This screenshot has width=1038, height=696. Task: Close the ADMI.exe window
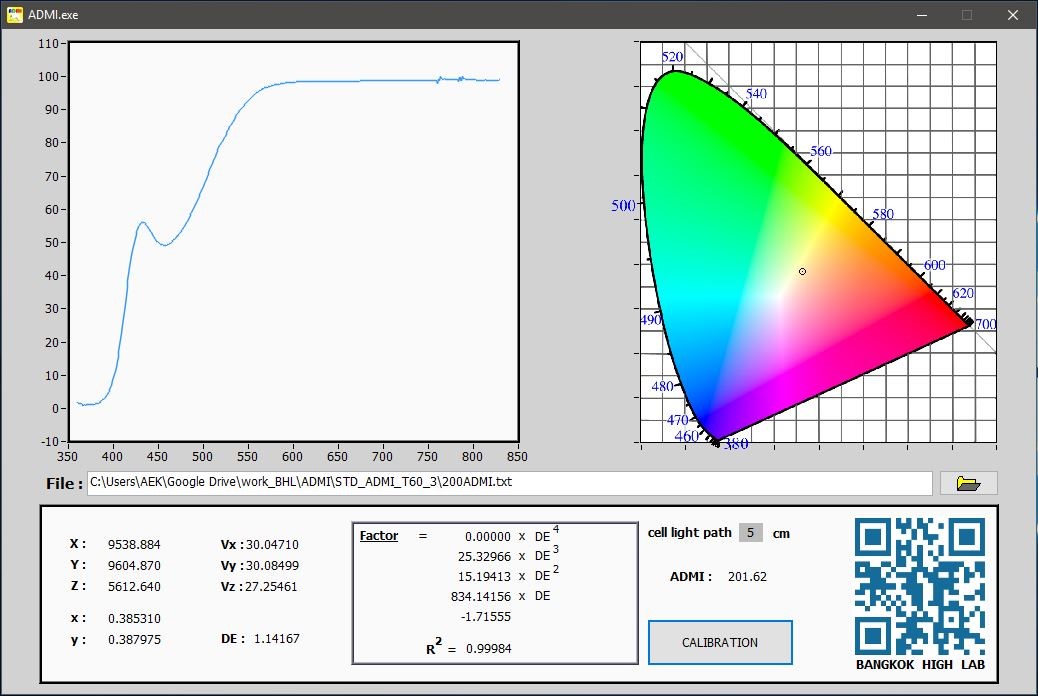[x=1013, y=15]
